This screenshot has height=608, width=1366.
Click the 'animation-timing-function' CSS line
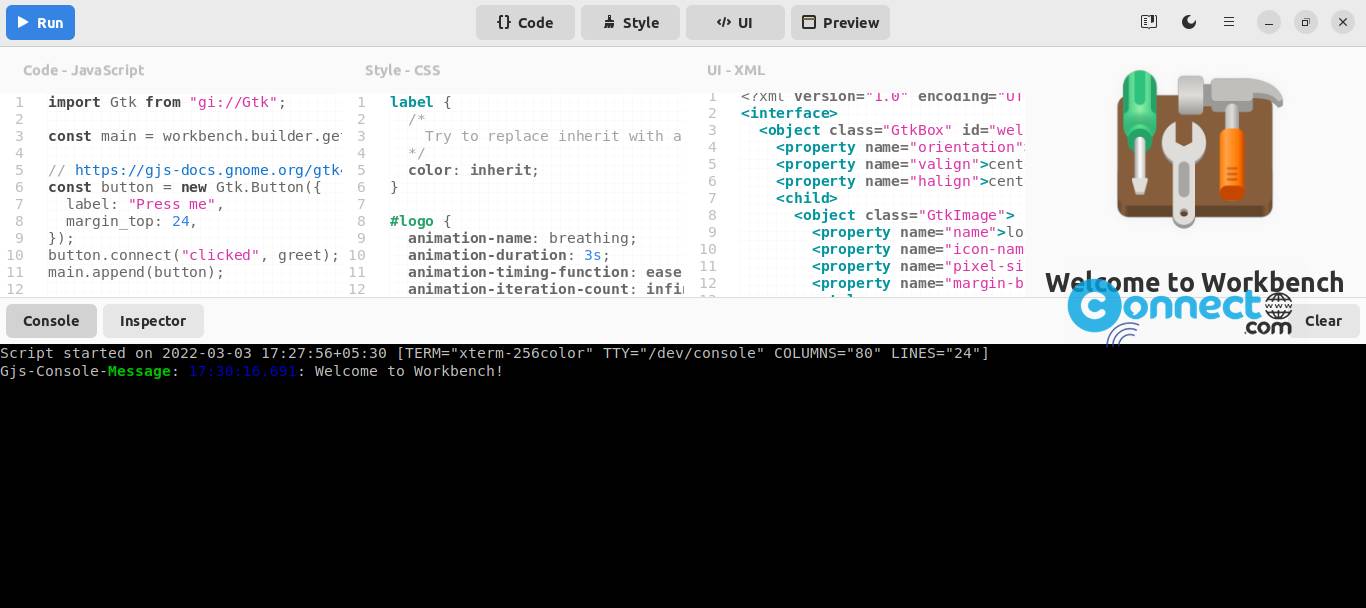tap(545, 272)
